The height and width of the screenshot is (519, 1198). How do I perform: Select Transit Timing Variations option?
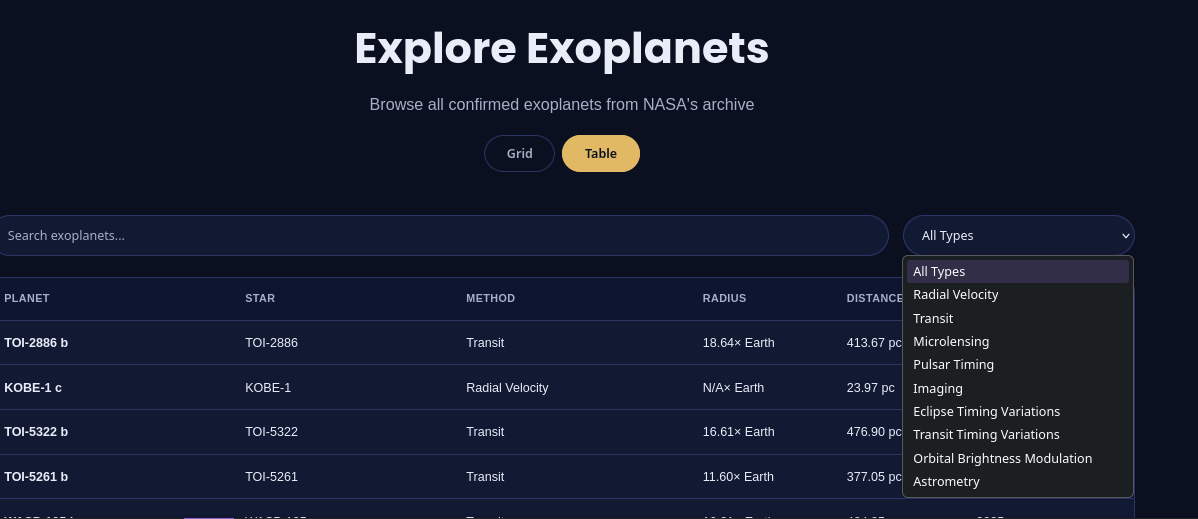(x=986, y=435)
